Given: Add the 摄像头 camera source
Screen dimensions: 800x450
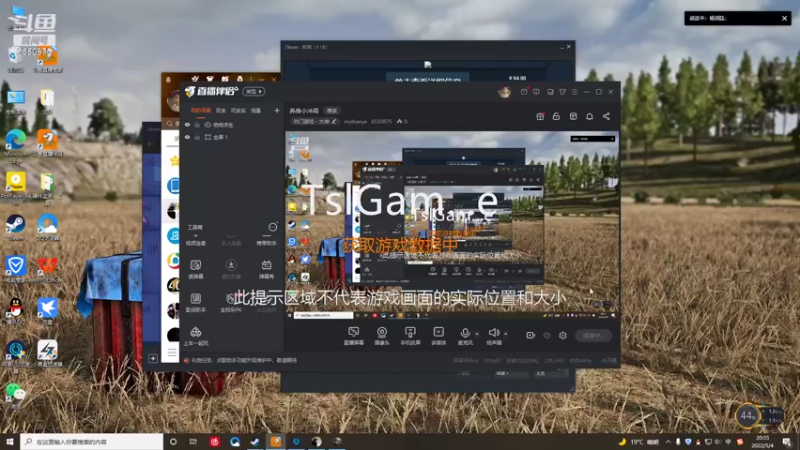Looking at the screenshot, I should click(382, 336).
